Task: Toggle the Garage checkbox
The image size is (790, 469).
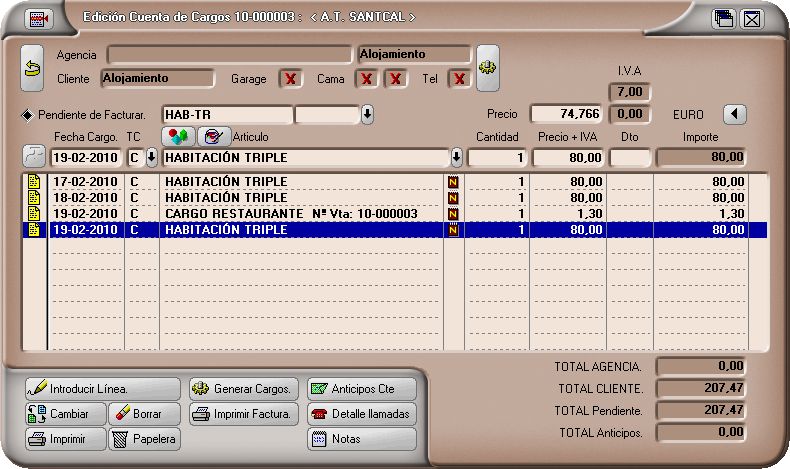Action: [x=290, y=78]
